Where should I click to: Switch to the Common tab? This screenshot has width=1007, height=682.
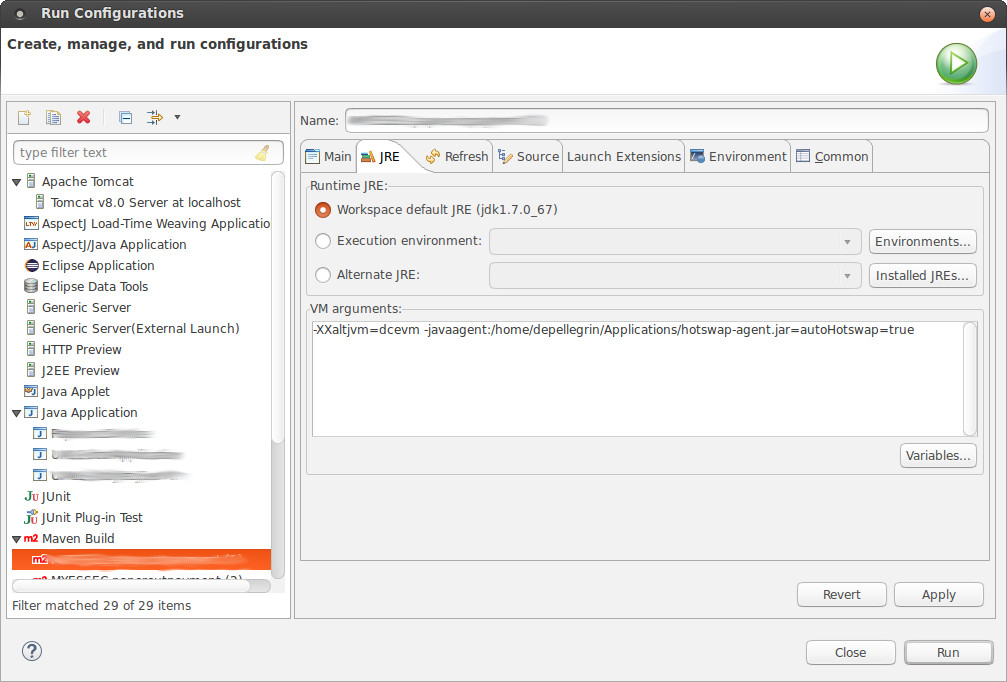click(832, 156)
